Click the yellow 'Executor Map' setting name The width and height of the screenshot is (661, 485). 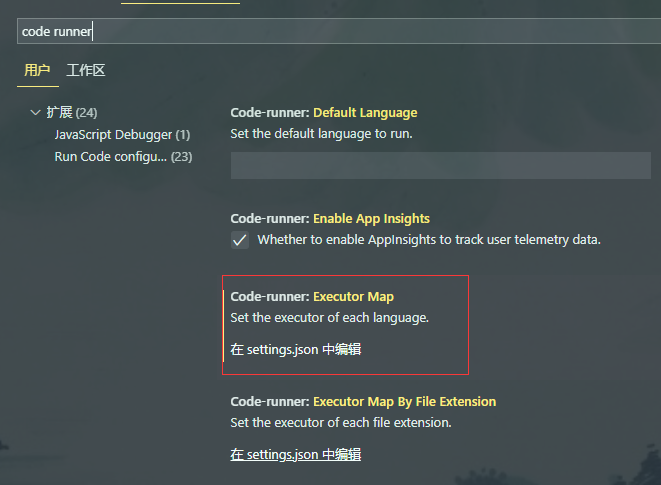pyautogui.click(x=353, y=296)
